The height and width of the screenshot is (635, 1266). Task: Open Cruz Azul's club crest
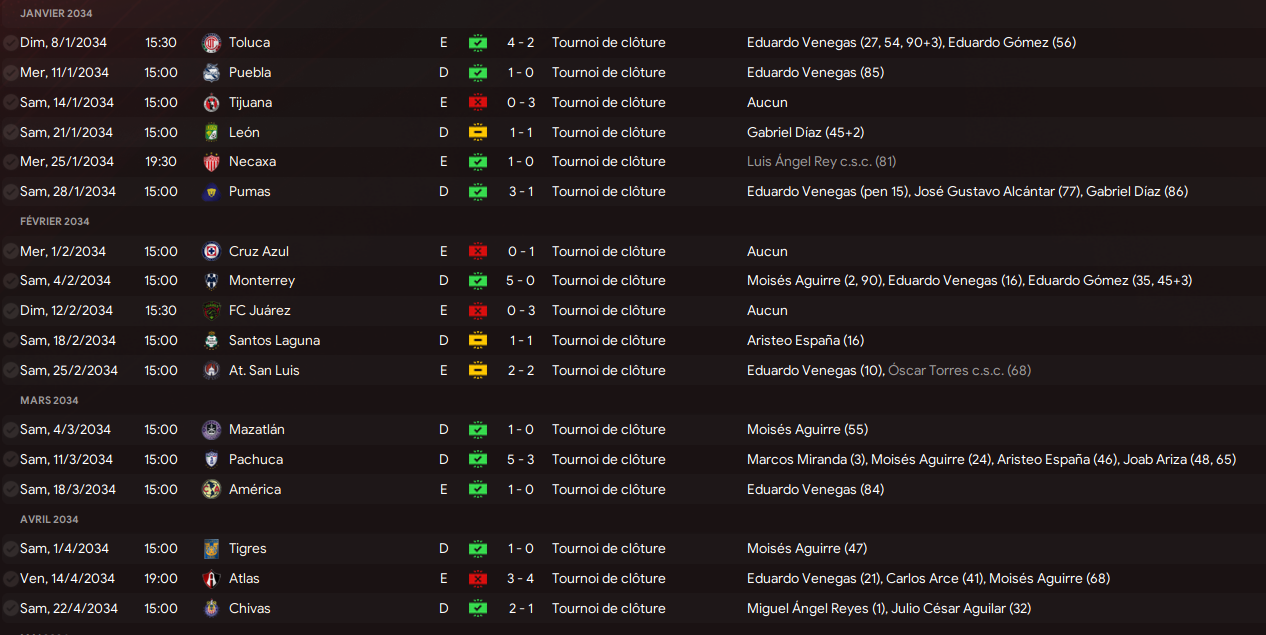[x=210, y=252]
